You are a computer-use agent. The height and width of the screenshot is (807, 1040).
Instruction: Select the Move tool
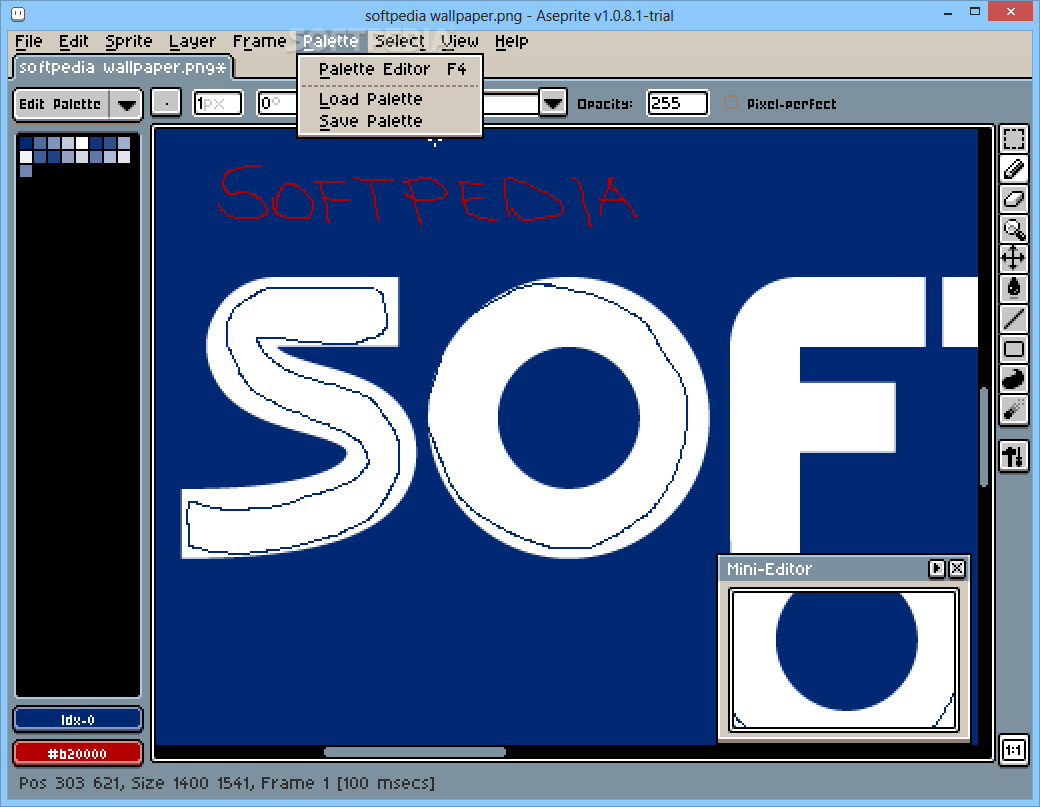(x=1013, y=258)
